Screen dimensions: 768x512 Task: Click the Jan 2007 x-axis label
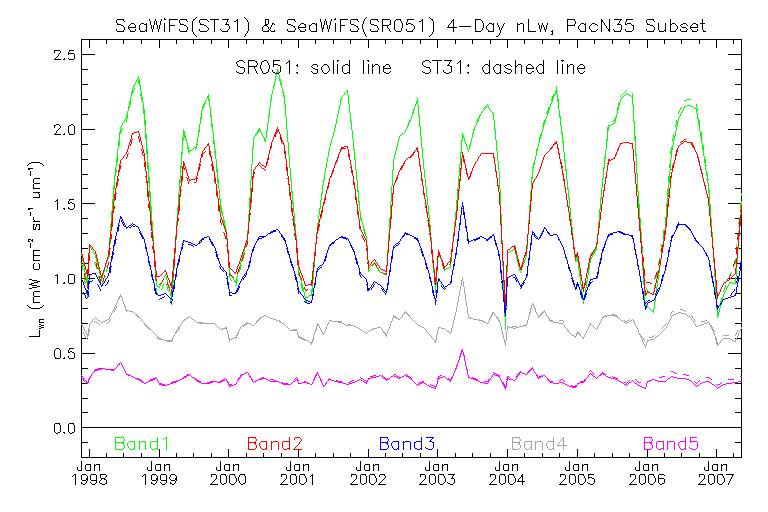(x=716, y=473)
